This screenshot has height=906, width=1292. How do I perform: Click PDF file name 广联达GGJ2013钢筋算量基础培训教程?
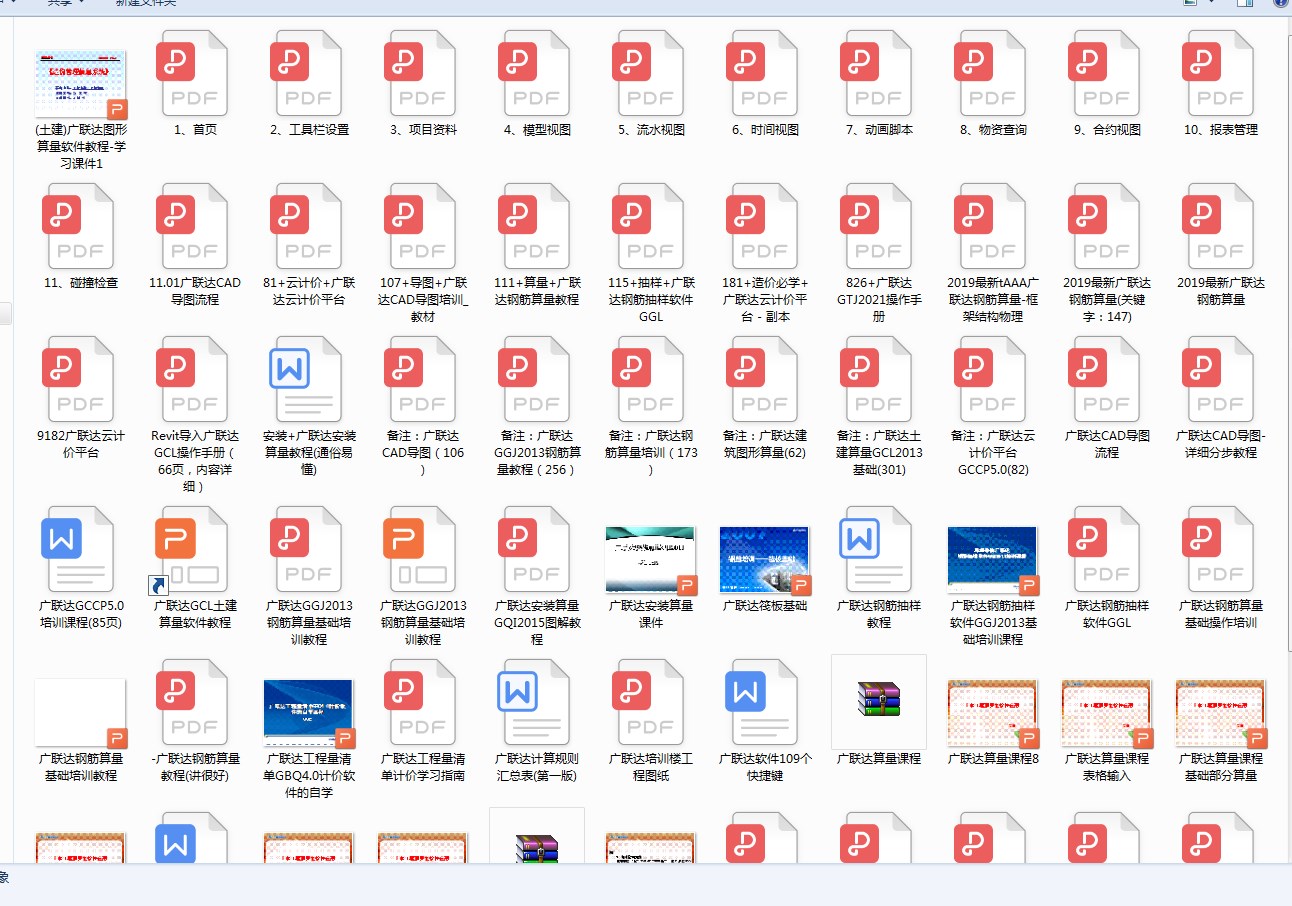click(x=309, y=622)
